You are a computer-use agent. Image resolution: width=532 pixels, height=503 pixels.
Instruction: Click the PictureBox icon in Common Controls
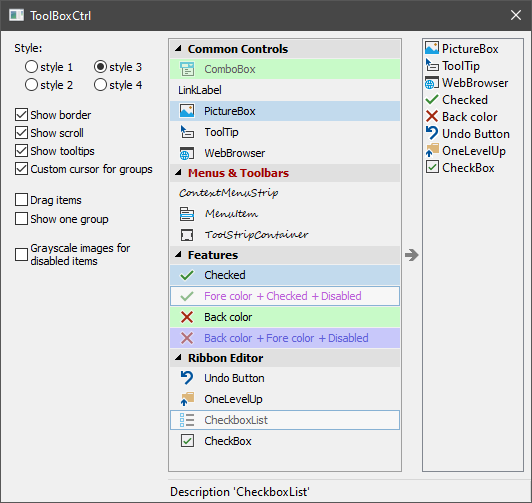point(187,111)
